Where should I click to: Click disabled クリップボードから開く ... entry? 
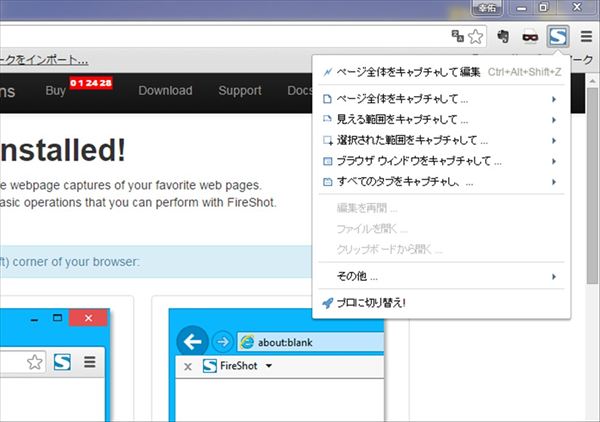pyautogui.click(x=442, y=249)
